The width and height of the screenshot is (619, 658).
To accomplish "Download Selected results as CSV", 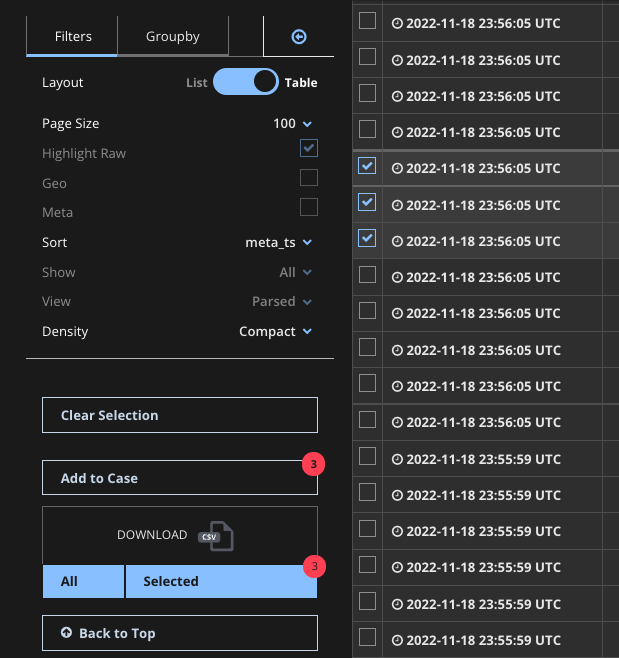I will [221, 581].
